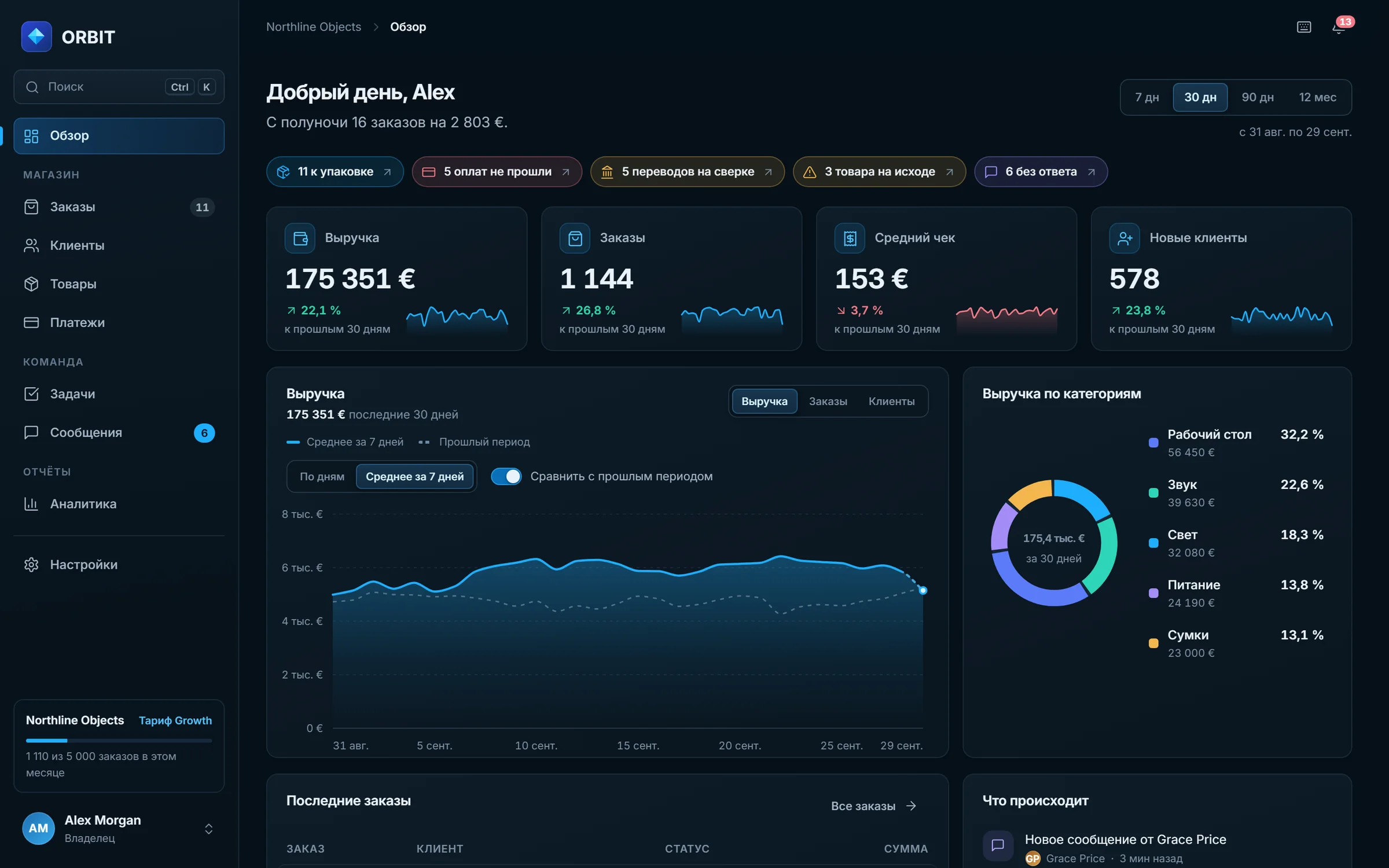
Task: Click the ORBIT diamond logo icon
Action: (x=36, y=36)
